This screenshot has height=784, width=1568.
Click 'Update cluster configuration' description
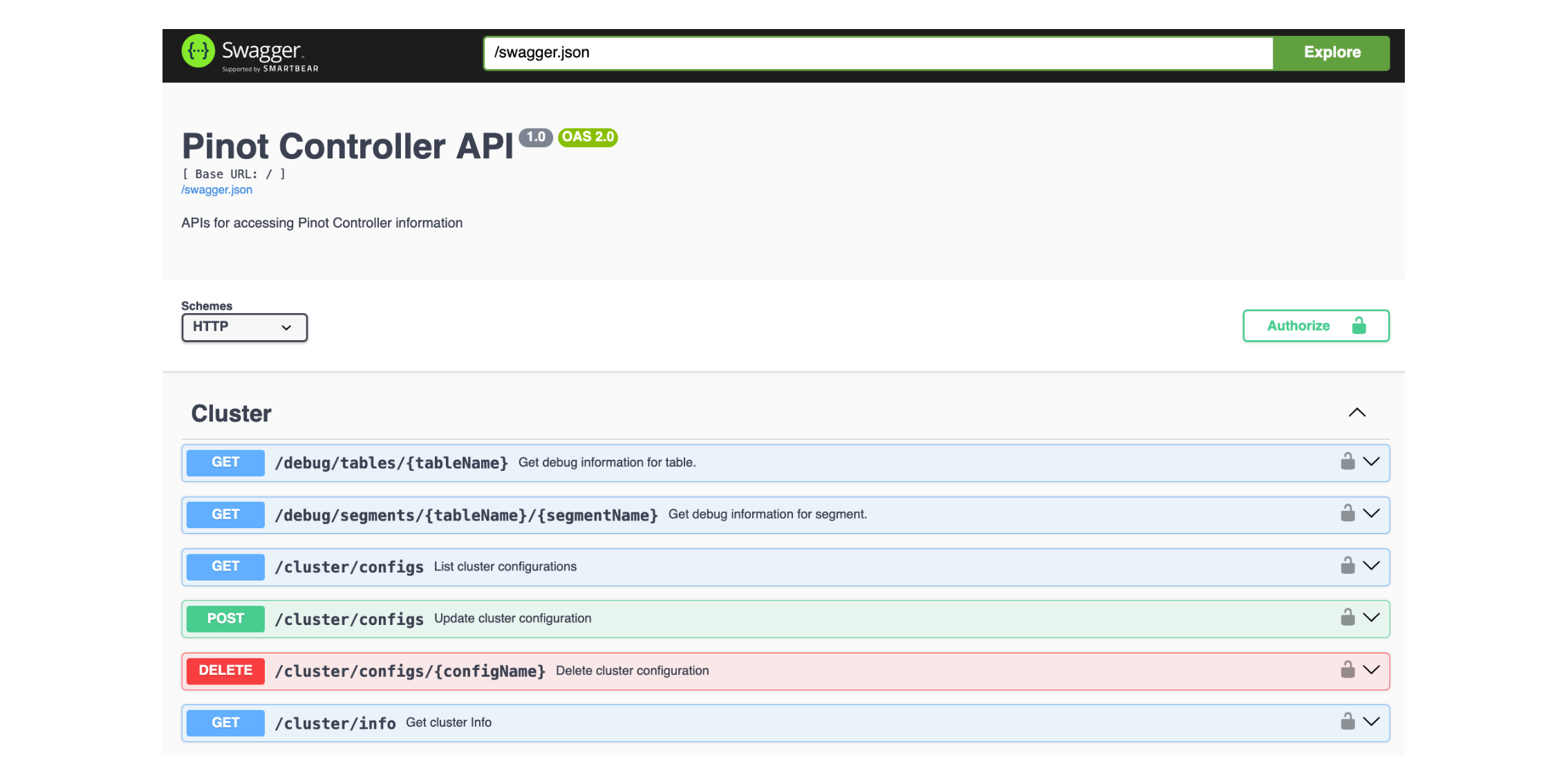pos(513,619)
